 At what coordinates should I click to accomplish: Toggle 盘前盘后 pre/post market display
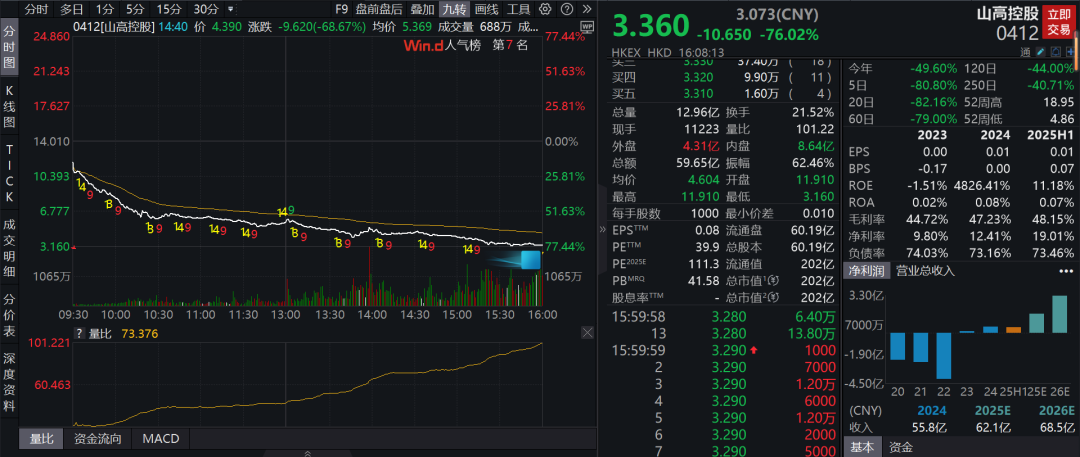379,10
